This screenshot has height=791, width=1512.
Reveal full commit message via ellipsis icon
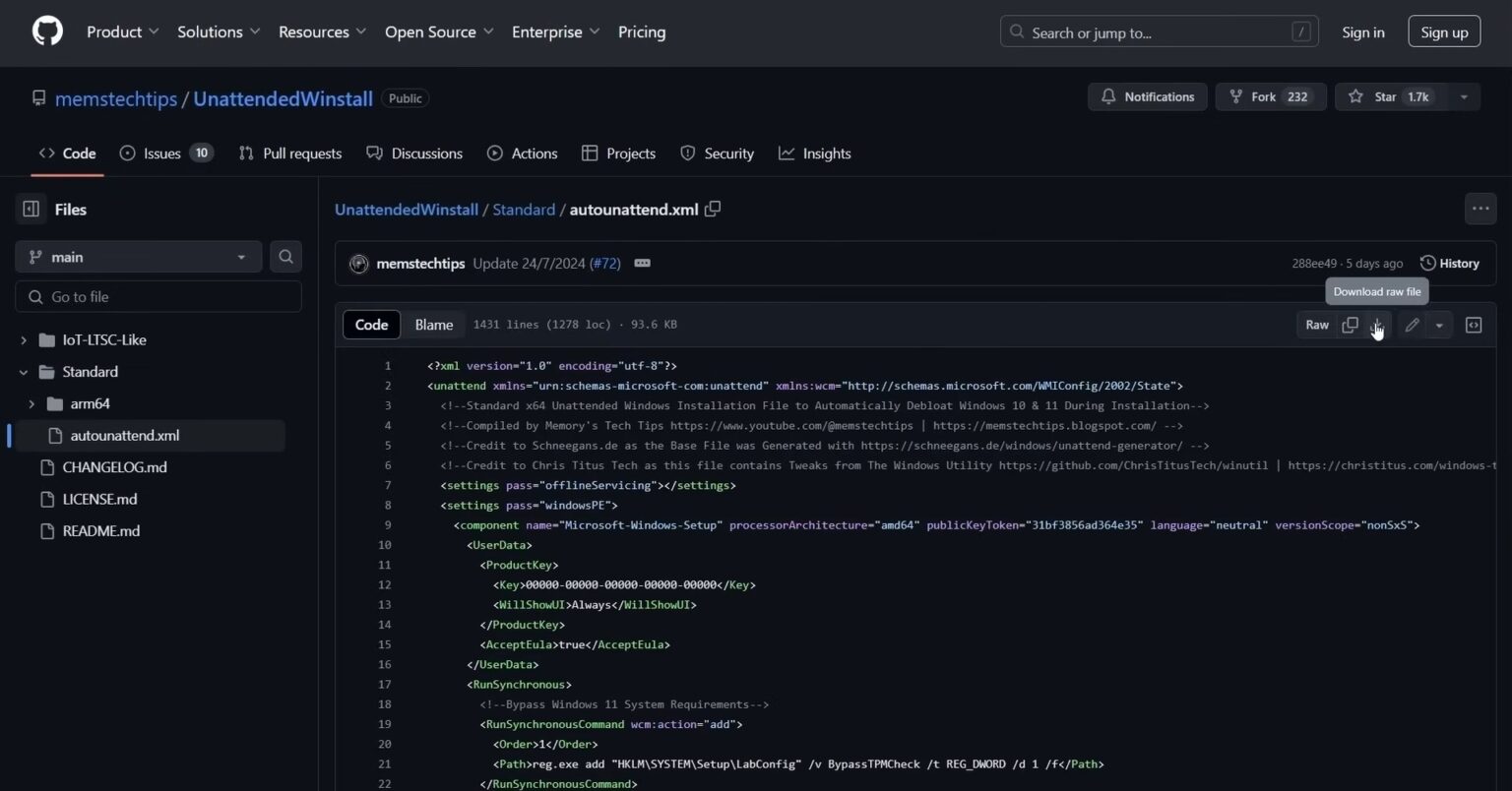[x=642, y=263]
